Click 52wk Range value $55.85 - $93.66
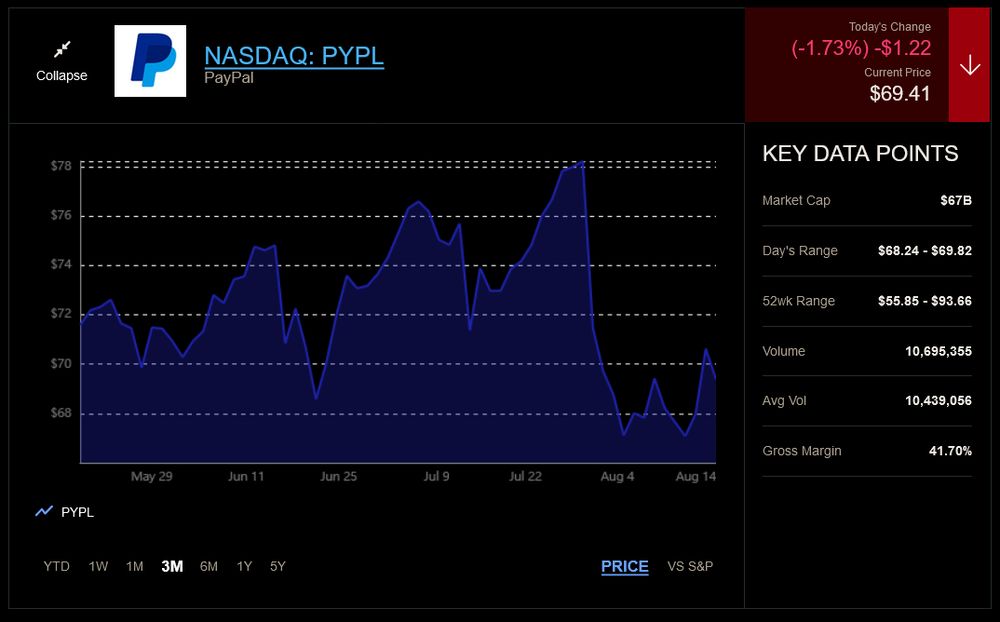 pos(925,301)
